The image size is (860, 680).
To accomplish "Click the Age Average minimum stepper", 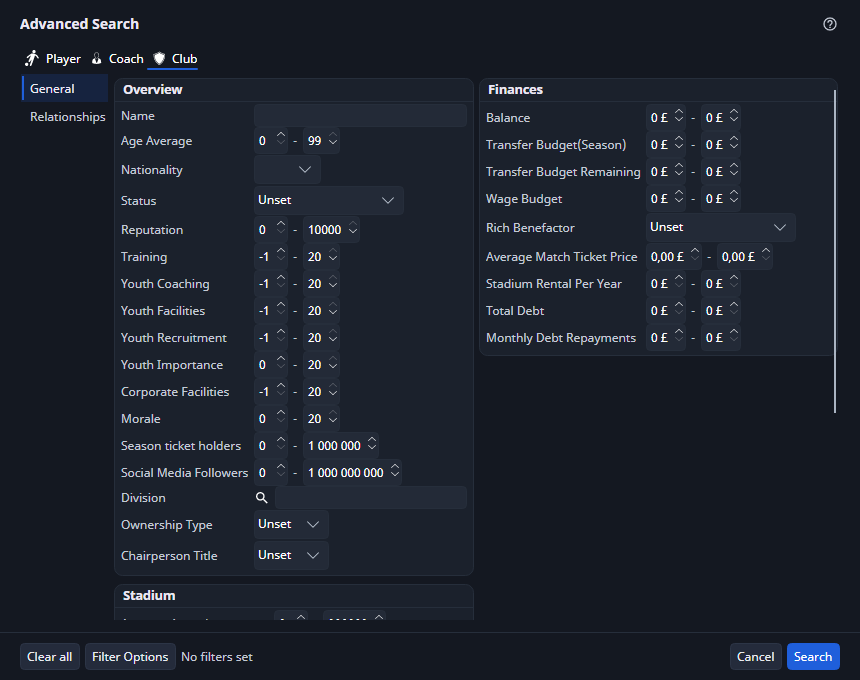I will pos(271,141).
